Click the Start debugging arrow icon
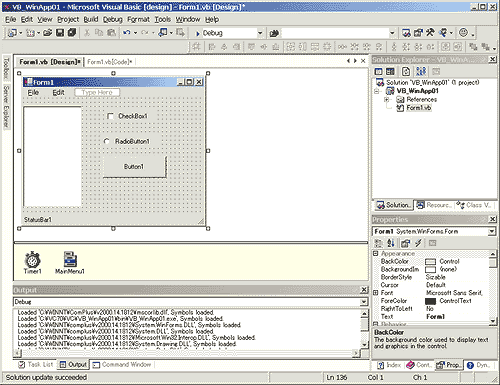Viewport: 500px width, 385px height. click(197, 33)
